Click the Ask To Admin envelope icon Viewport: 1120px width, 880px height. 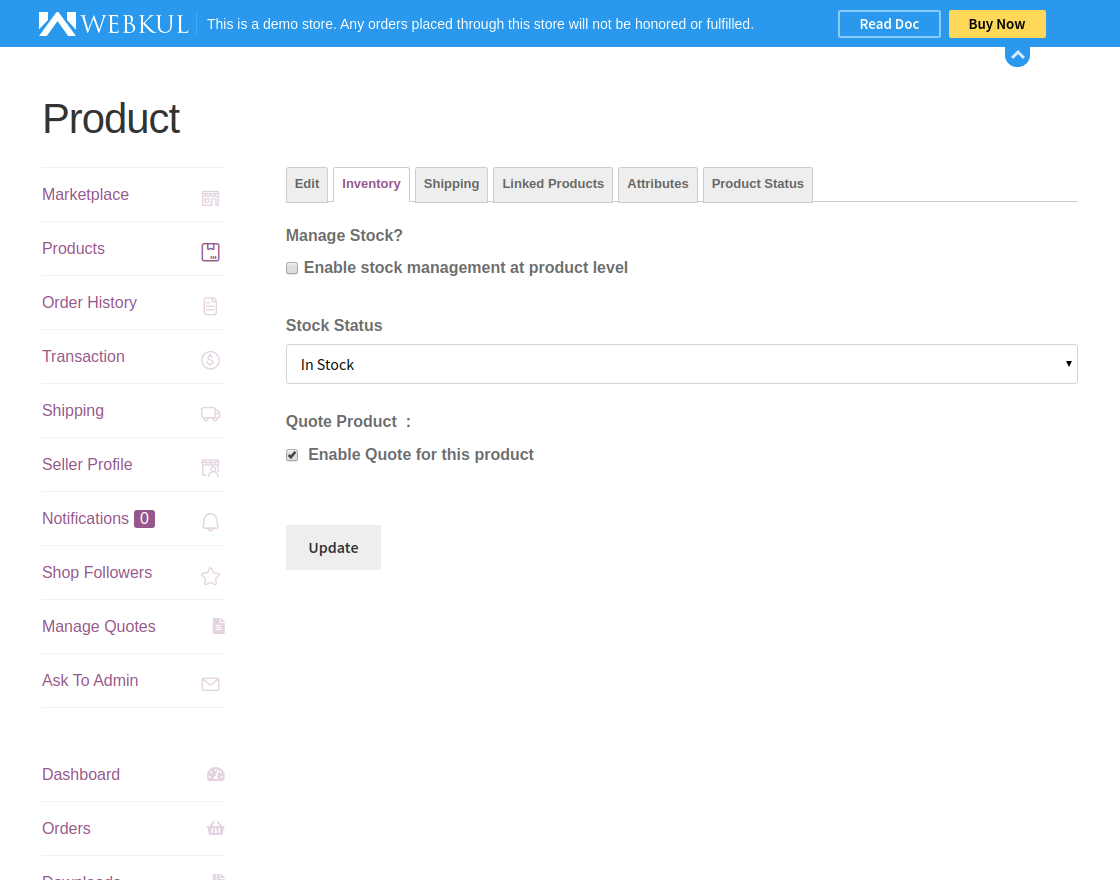pyautogui.click(x=210, y=684)
